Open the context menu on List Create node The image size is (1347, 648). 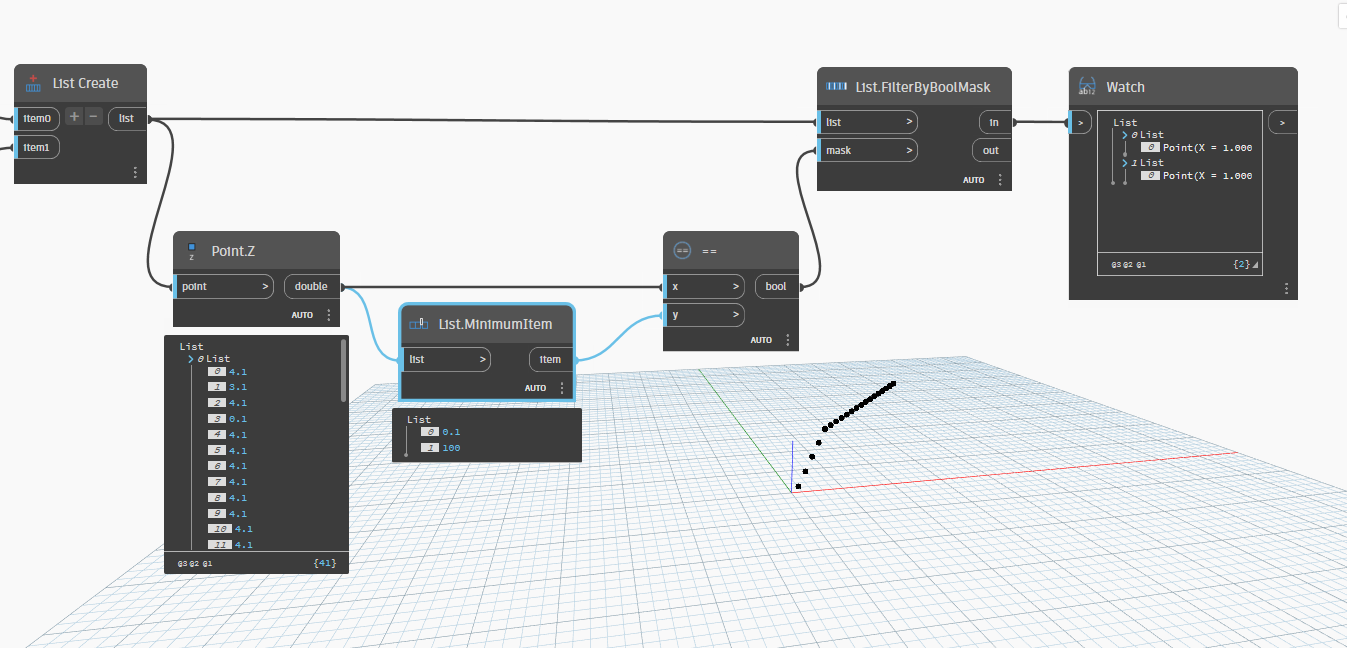point(135,171)
